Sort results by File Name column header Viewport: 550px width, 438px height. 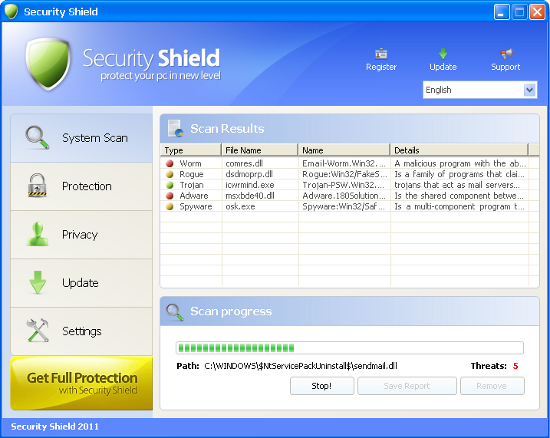tap(260, 150)
